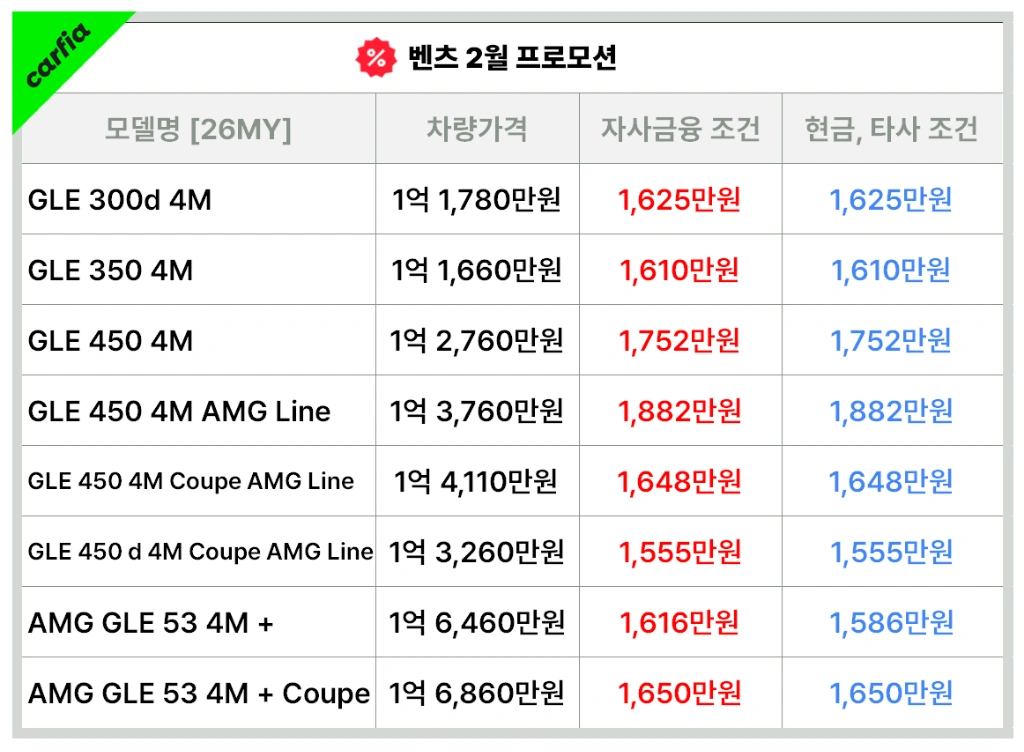This screenshot has width=1024, height=752.
Task: Click blue '1,610만원' in 현금 column
Action: point(891,270)
